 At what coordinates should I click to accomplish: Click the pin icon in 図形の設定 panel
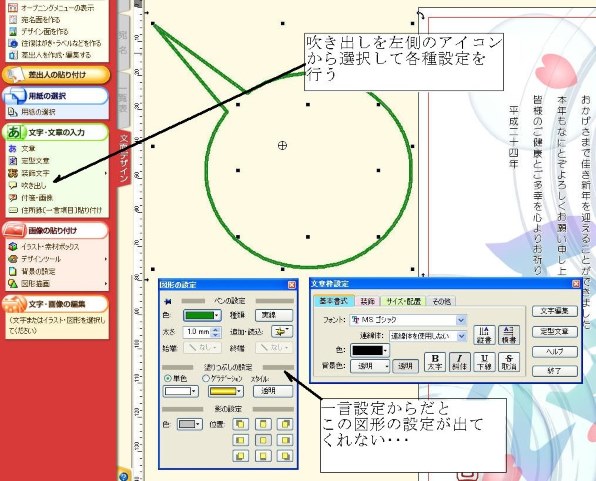point(167,302)
